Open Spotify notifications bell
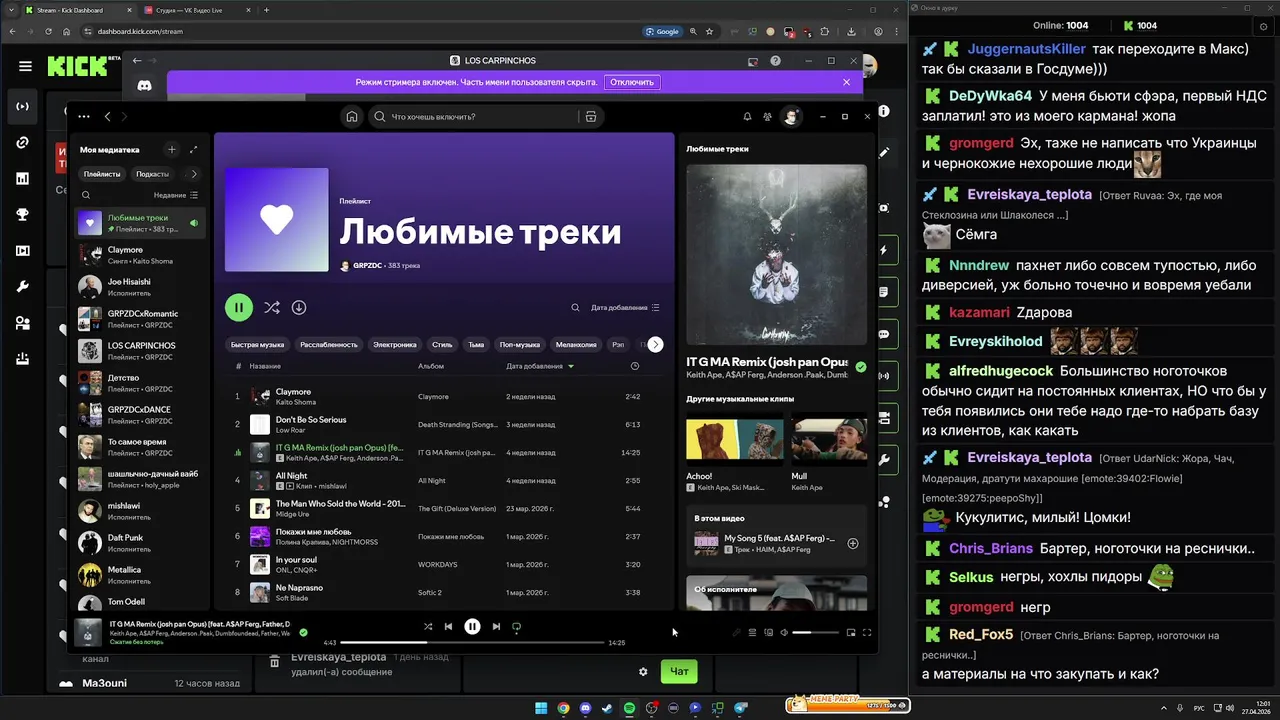1280x720 pixels. coord(747,117)
